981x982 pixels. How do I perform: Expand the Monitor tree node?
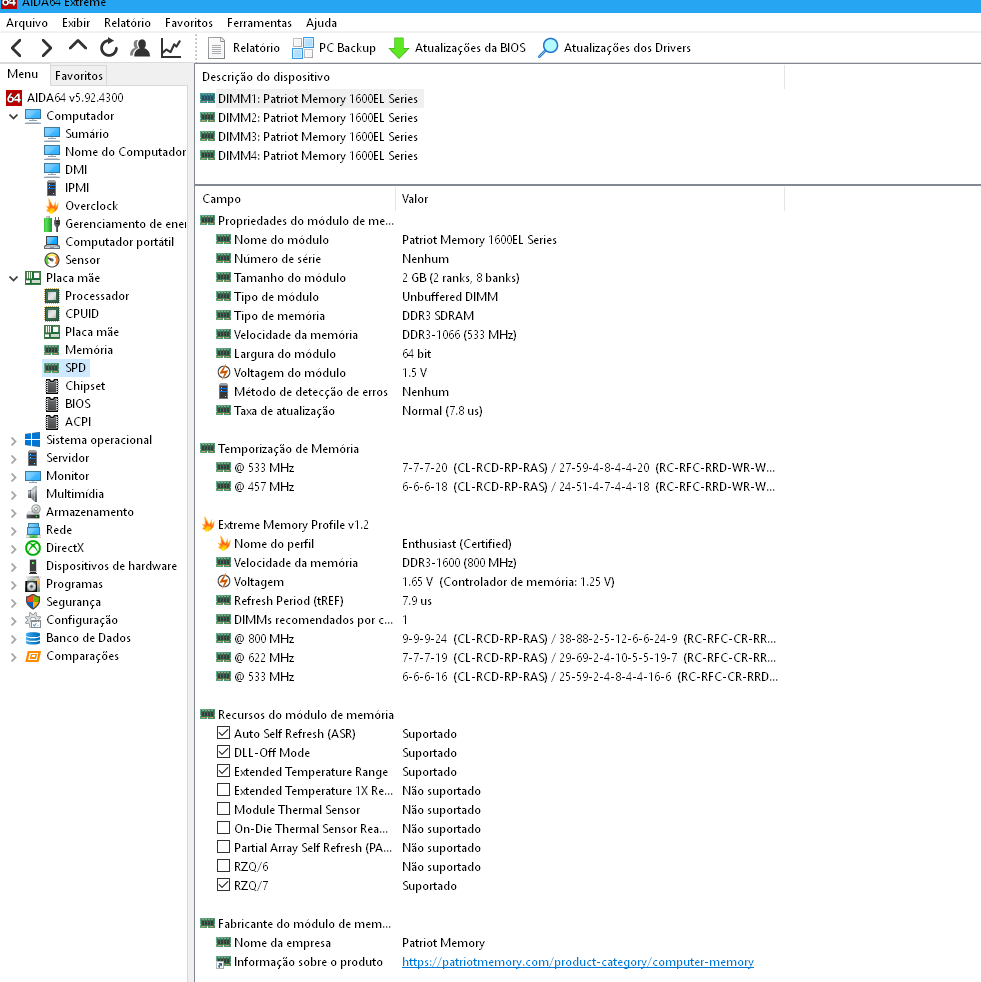(13, 477)
